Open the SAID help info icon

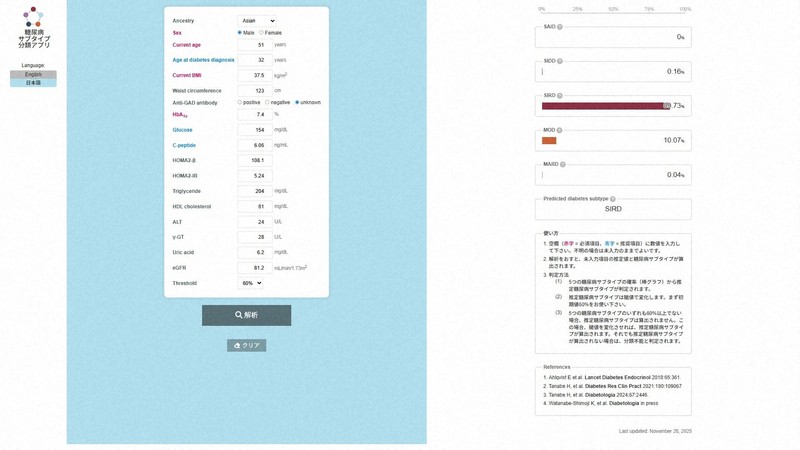click(x=560, y=27)
